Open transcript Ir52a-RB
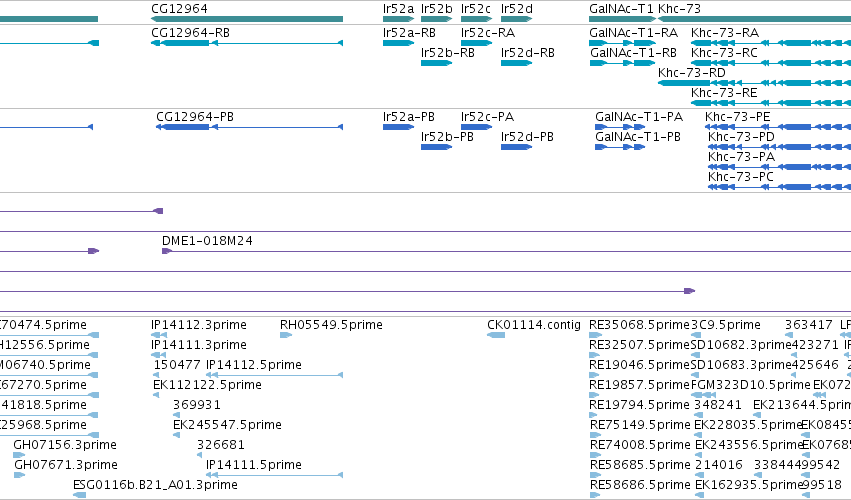 [x=409, y=33]
